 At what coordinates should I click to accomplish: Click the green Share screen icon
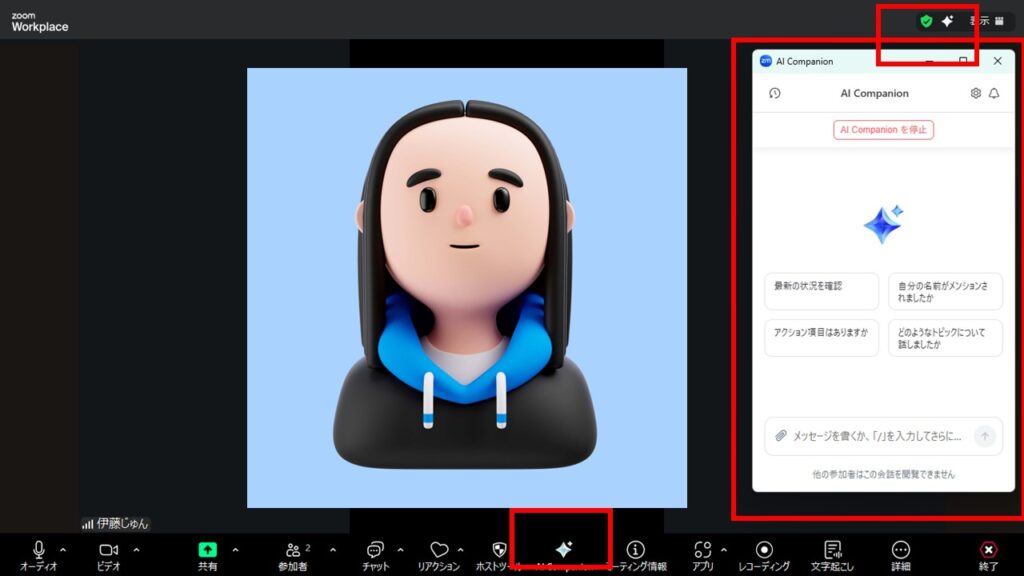(207, 549)
